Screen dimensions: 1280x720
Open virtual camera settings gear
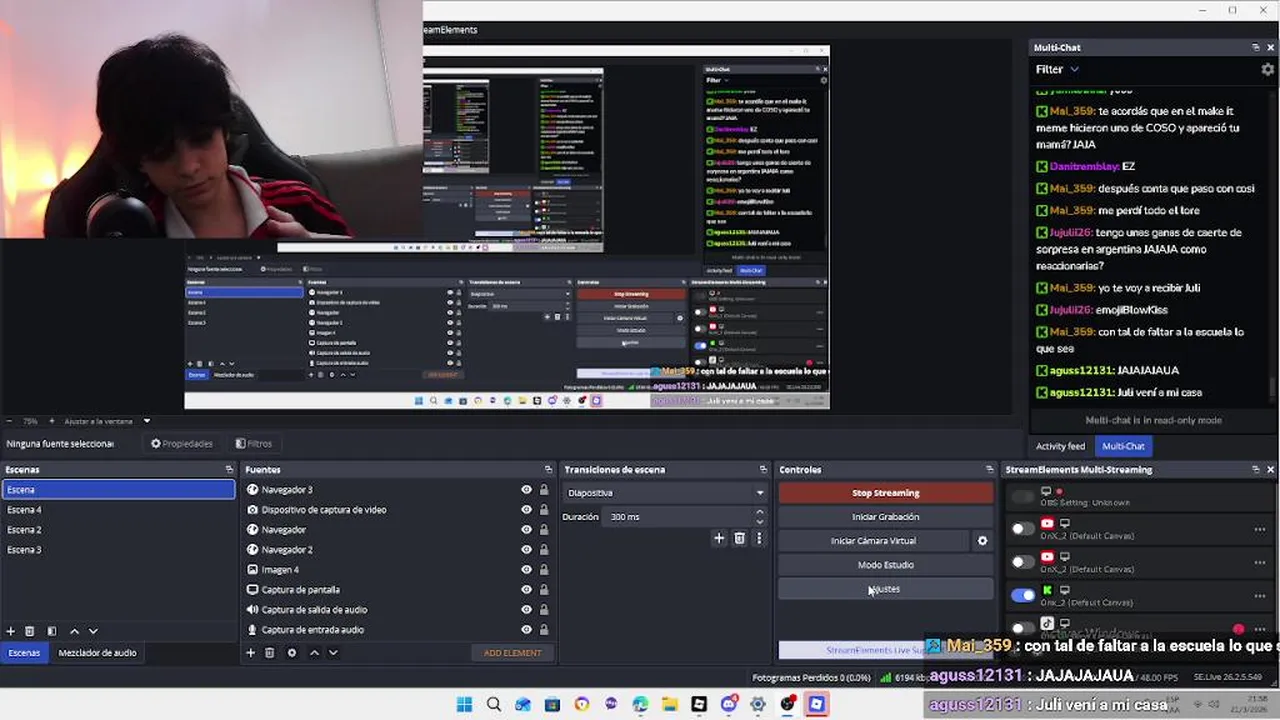982,541
